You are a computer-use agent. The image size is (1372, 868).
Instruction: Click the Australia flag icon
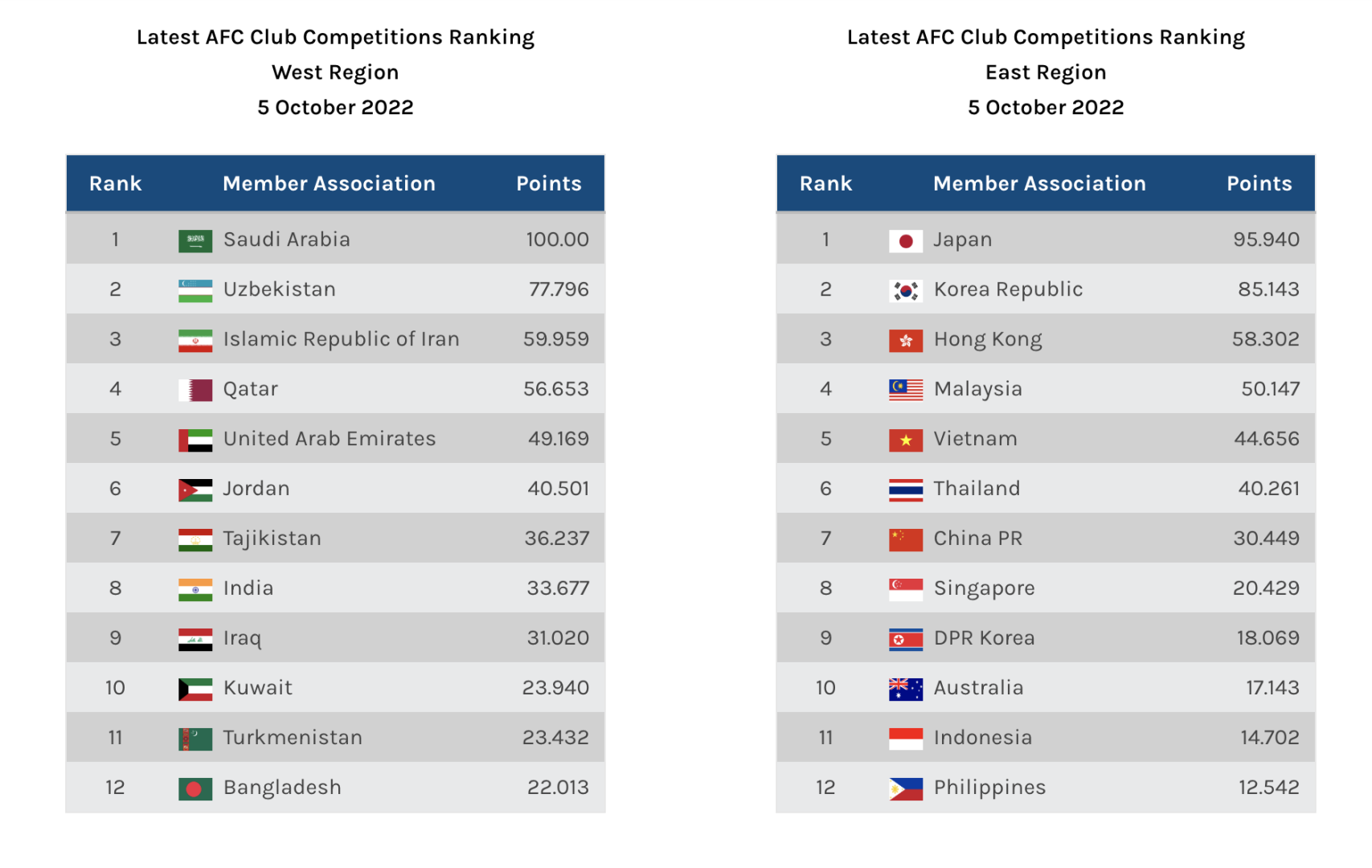click(906, 689)
